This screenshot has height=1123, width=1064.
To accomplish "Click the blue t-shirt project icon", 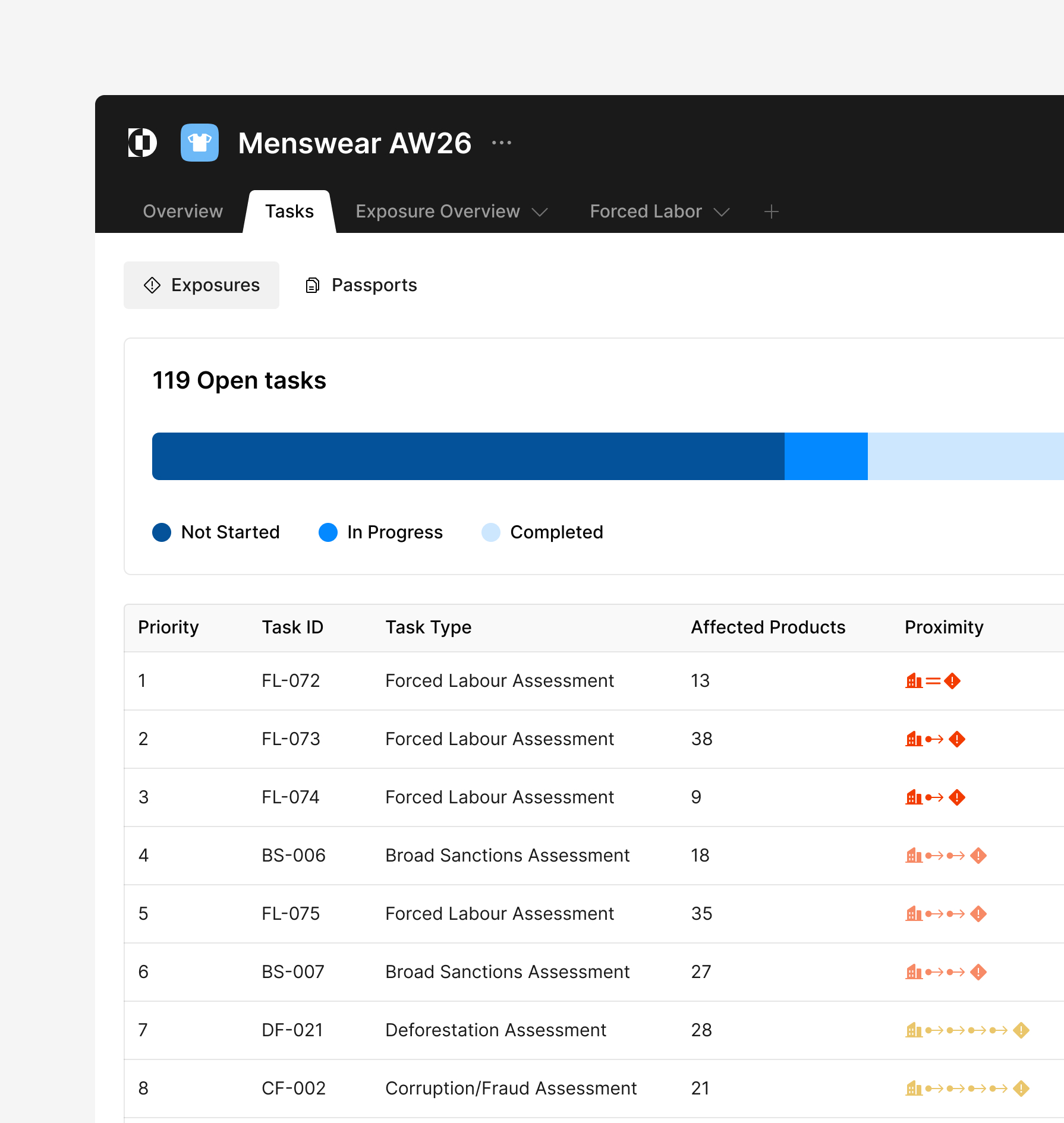I will (x=200, y=143).
